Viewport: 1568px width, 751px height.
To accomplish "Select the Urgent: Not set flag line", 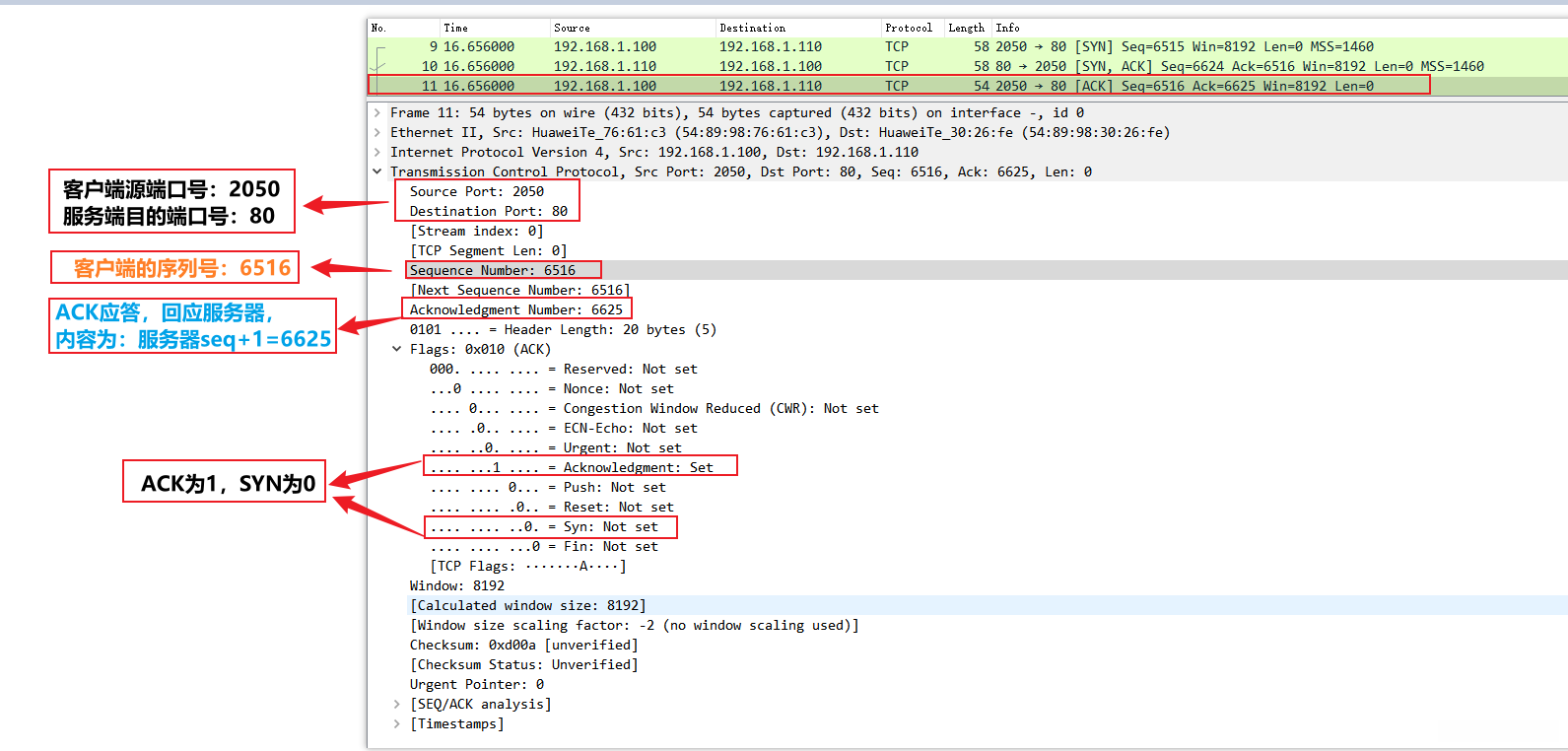I will pyautogui.click(x=556, y=448).
